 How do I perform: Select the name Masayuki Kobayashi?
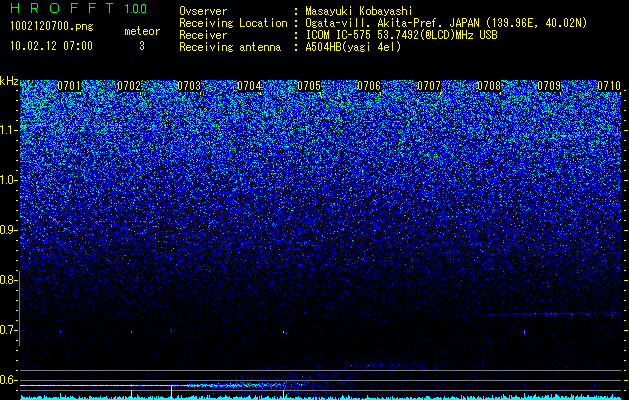coord(358,11)
